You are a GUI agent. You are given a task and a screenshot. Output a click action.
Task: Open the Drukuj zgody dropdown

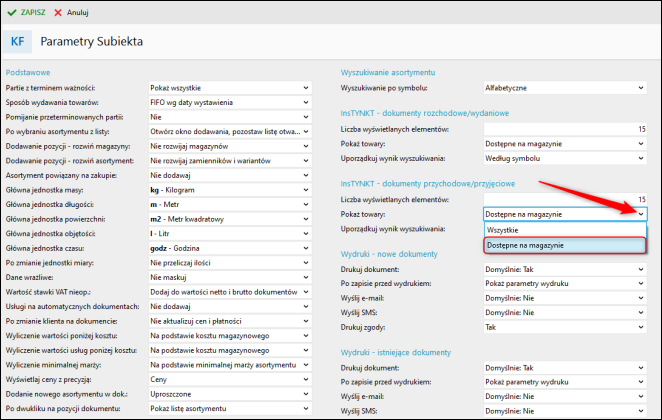pos(565,327)
